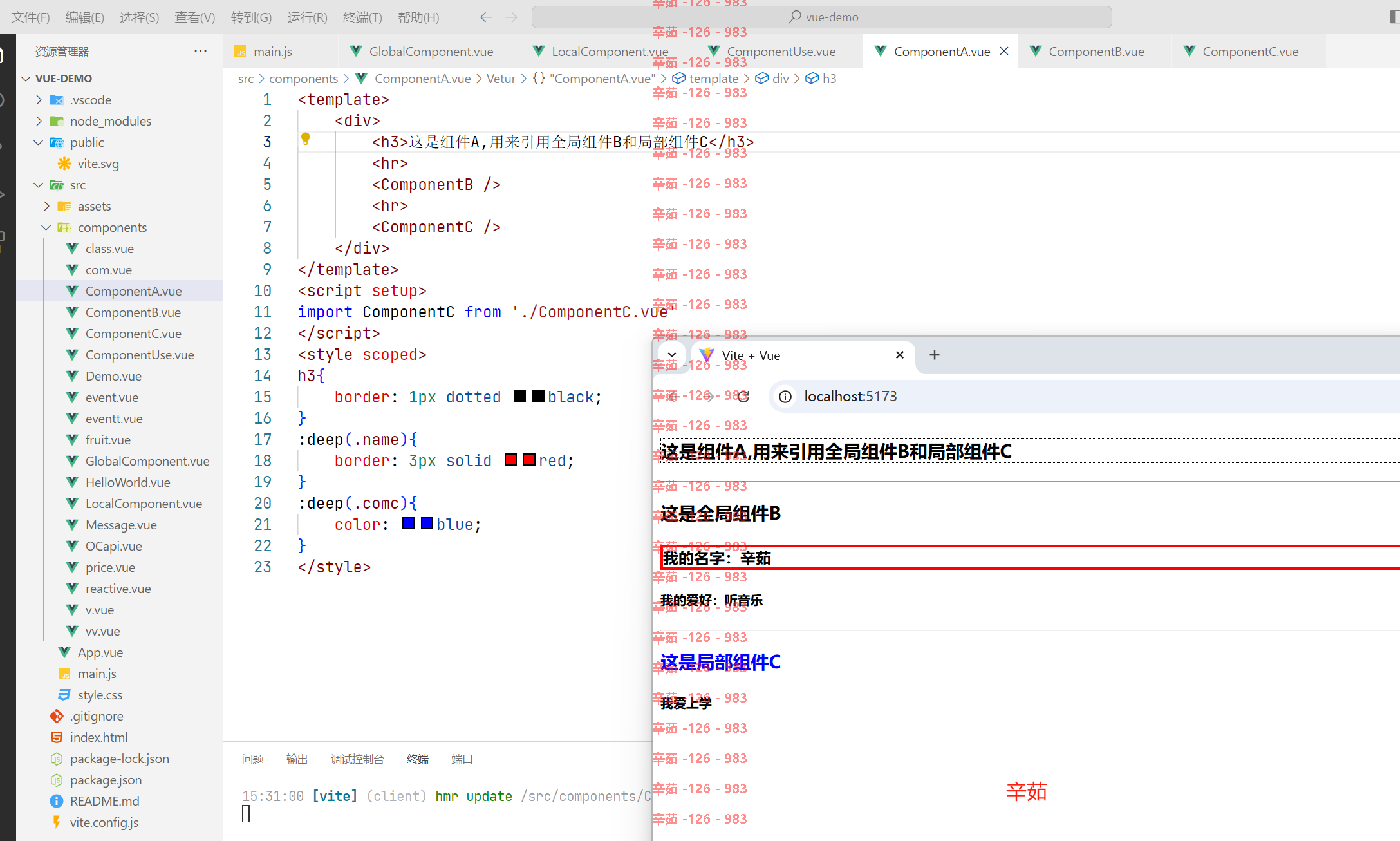
Task: Click the public folder icon
Action: 57,142
